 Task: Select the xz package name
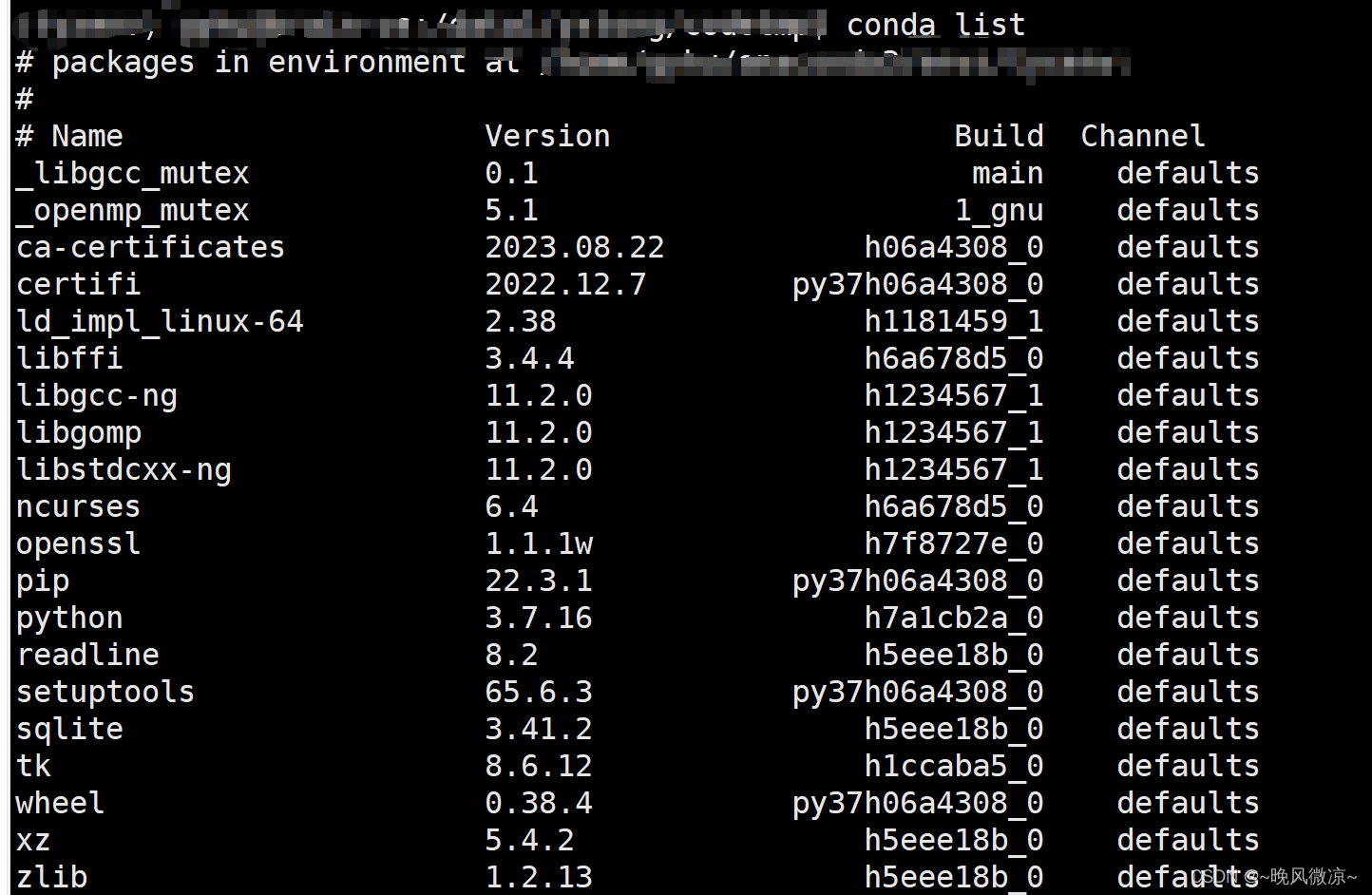click(34, 842)
